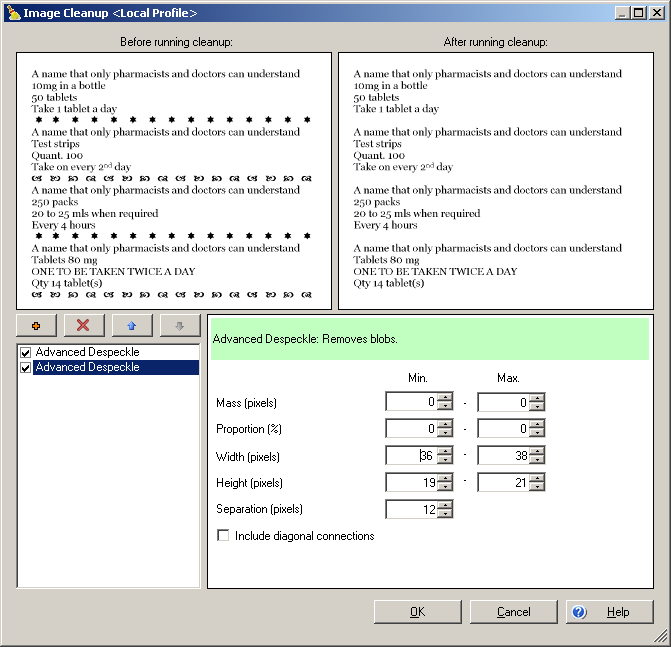Increase the Mass minimum value spinner
This screenshot has width=671, height=647.
pyautogui.click(x=445, y=397)
